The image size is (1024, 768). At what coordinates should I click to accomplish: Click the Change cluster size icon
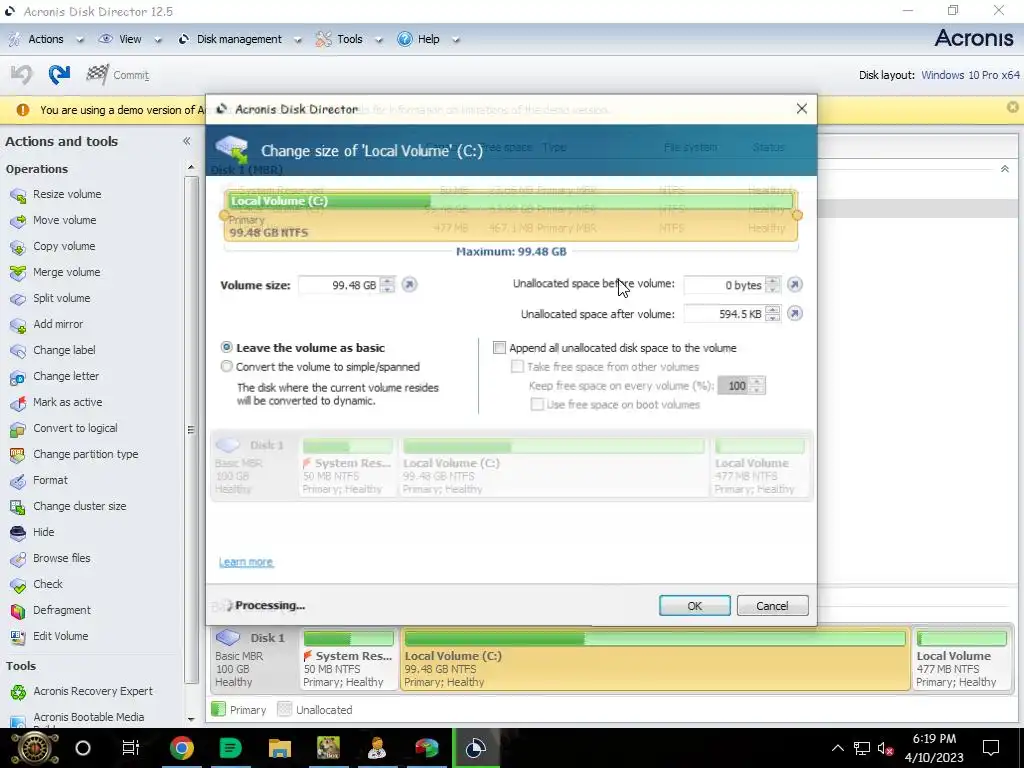pos(18,507)
